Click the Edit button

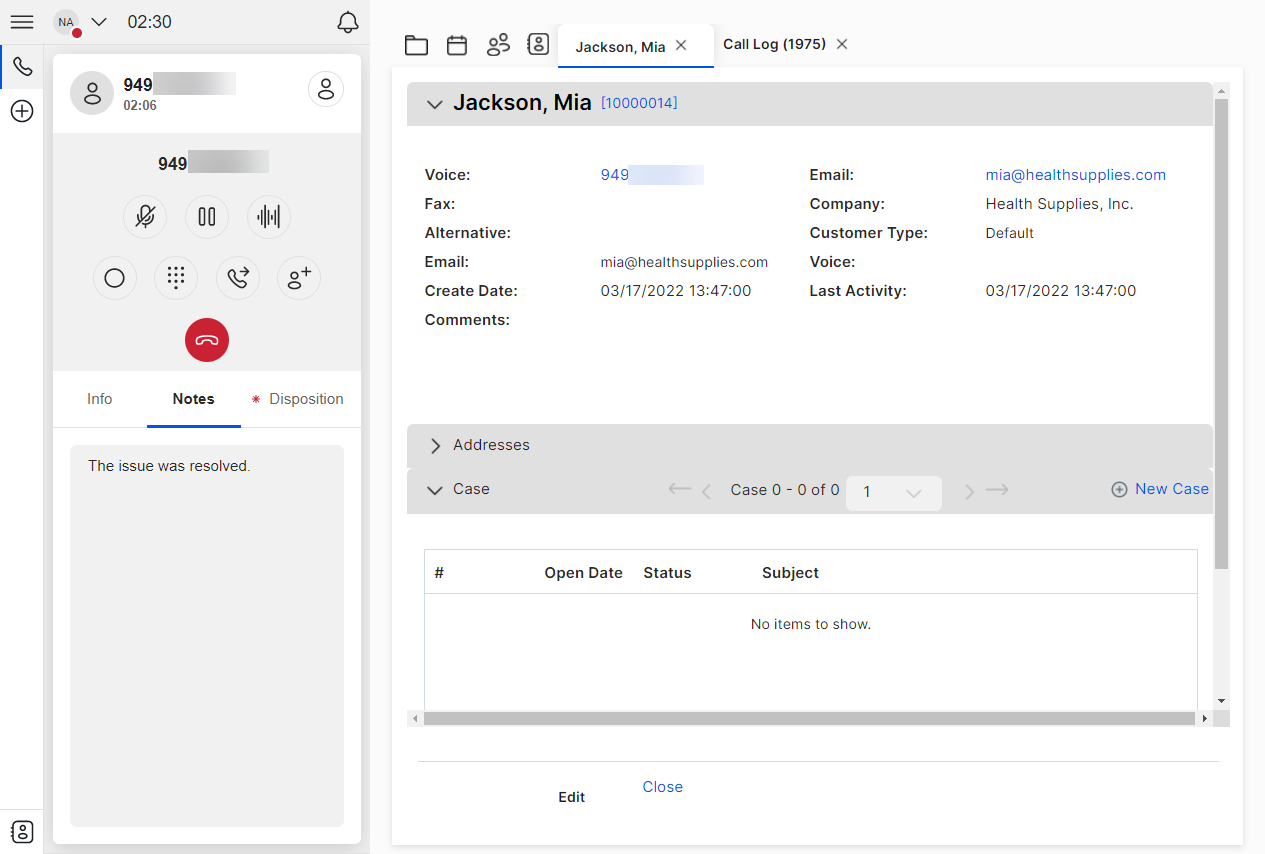pos(572,797)
